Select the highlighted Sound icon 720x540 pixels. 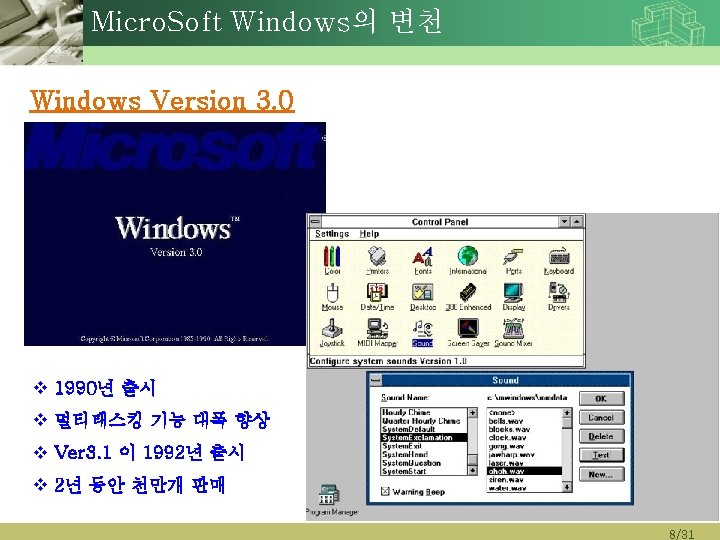click(422, 333)
